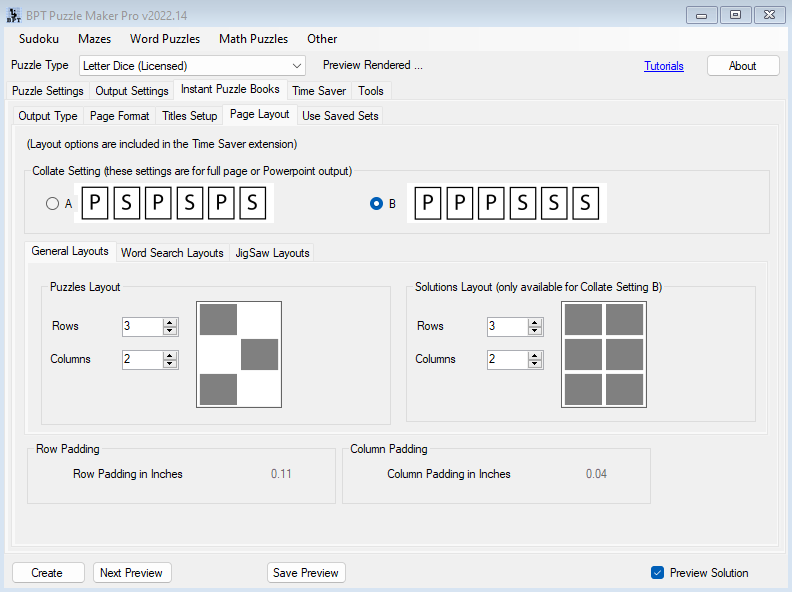Open the Titles Setup tab
Image resolution: width=792 pixels, height=592 pixels.
189,116
